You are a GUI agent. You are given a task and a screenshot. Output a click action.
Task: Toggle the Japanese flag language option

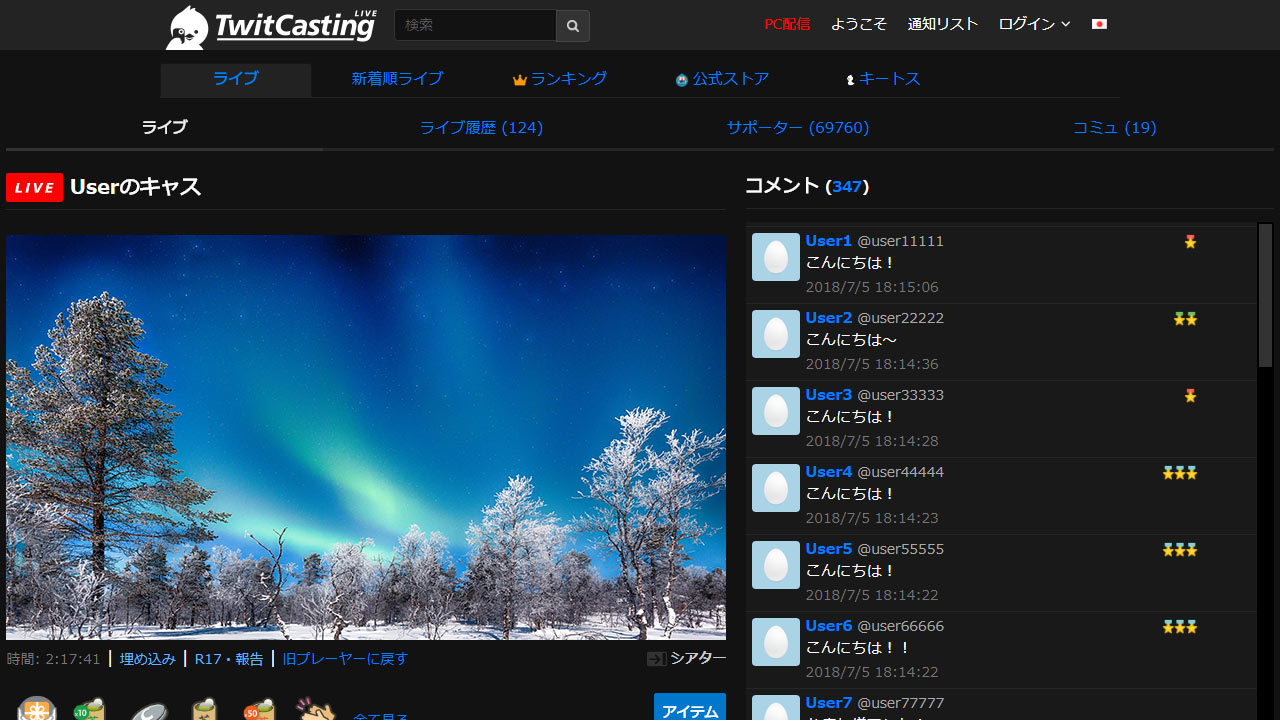1098,23
